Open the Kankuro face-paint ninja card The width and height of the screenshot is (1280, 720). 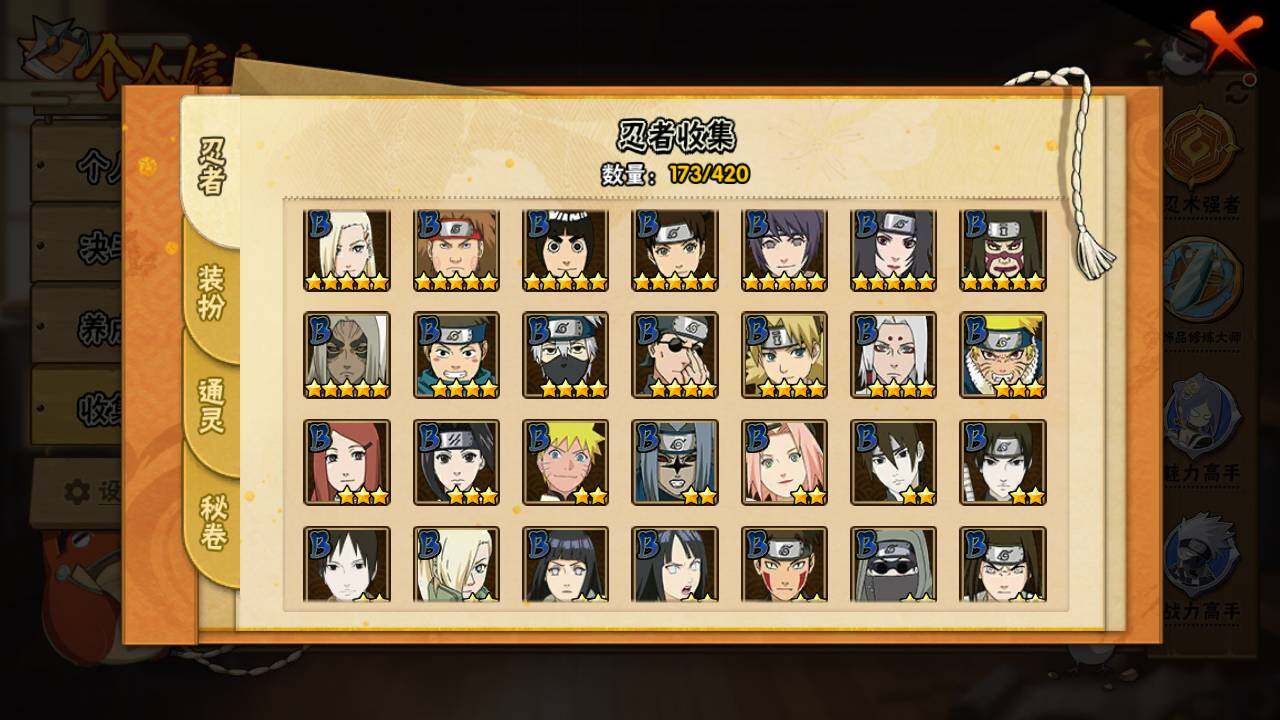click(x=1003, y=249)
